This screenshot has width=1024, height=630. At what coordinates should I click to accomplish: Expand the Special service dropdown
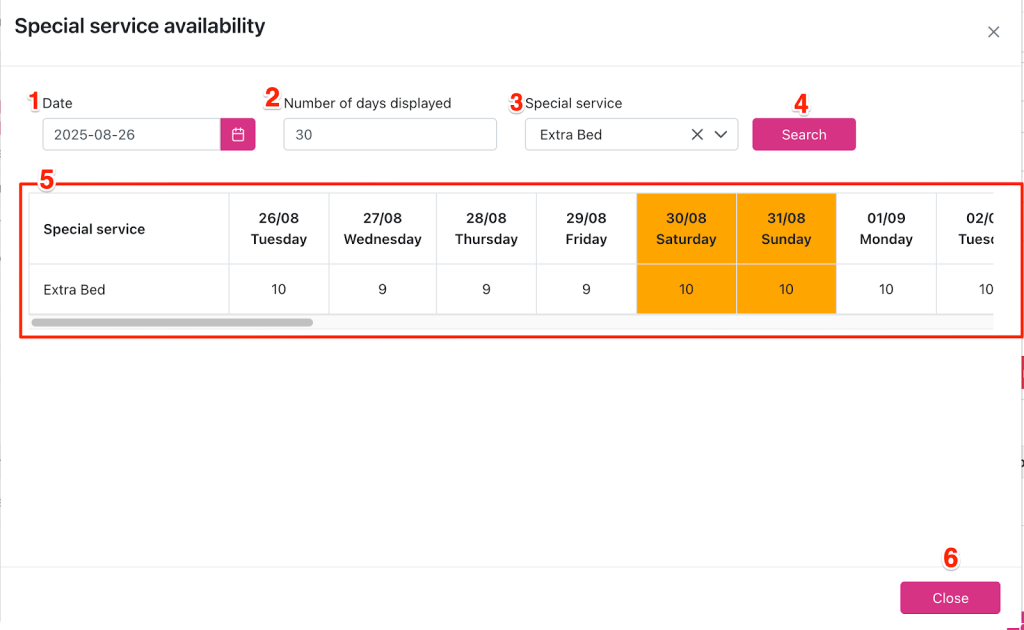(x=720, y=135)
